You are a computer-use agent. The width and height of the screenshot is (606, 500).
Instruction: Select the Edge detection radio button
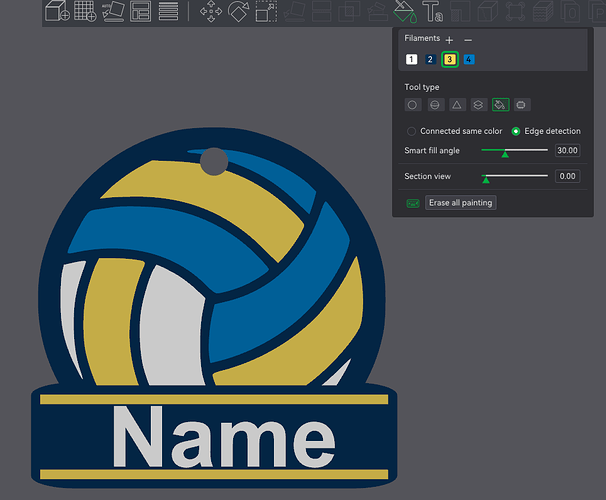[516, 131]
